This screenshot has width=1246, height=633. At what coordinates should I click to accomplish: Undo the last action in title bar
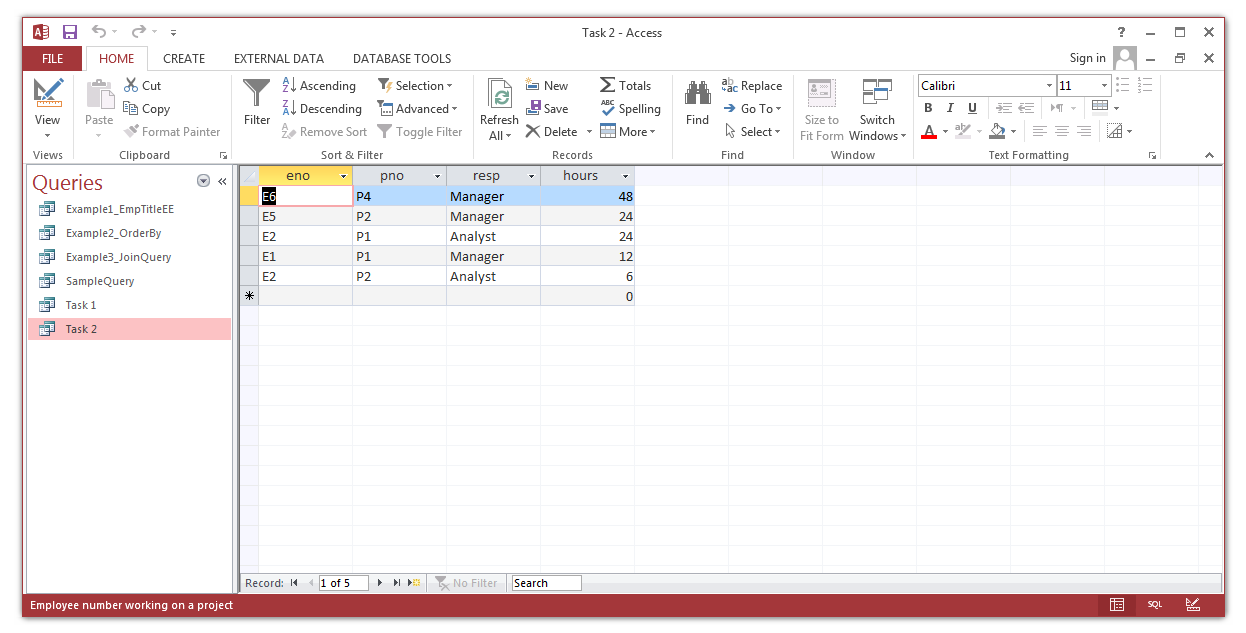pos(99,32)
